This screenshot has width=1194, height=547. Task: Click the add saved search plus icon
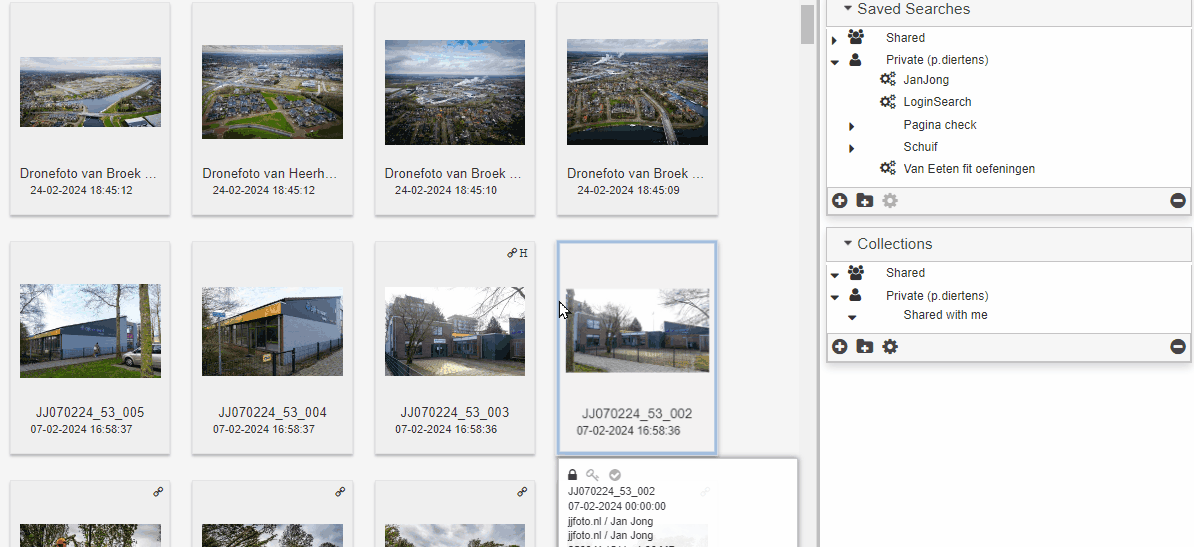click(x=840, y=201)
